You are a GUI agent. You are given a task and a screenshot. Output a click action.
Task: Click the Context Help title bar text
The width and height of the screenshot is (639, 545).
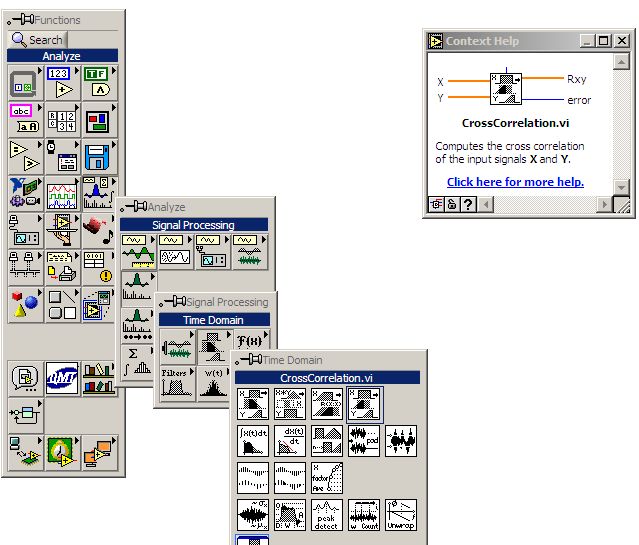click(x=483, y=41)
